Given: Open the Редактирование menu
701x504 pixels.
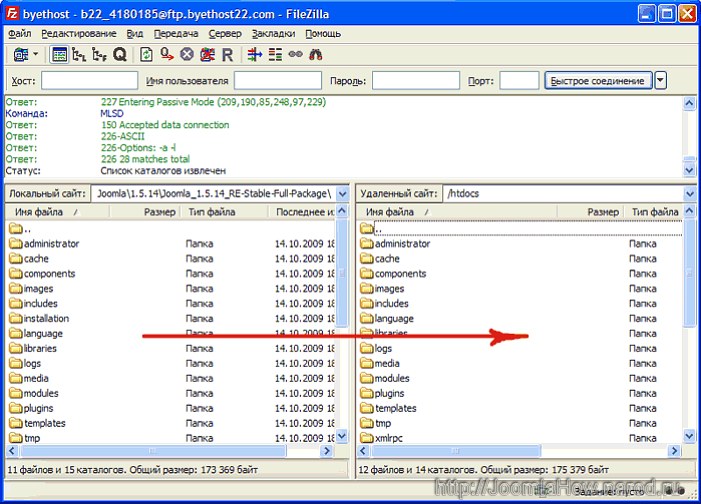Looking at the screenshot, I should click(x=79, y=34).
